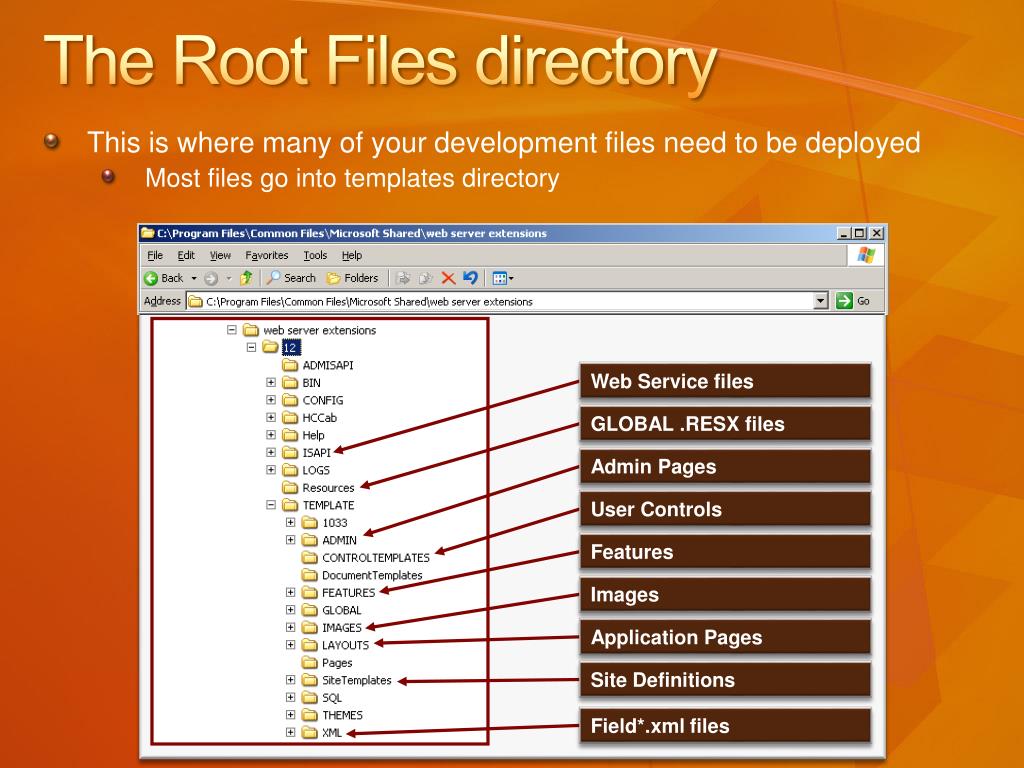Screen dimensions: 1024x768
Task: Click the Back arrow icon
Action: tap(151, 278)
